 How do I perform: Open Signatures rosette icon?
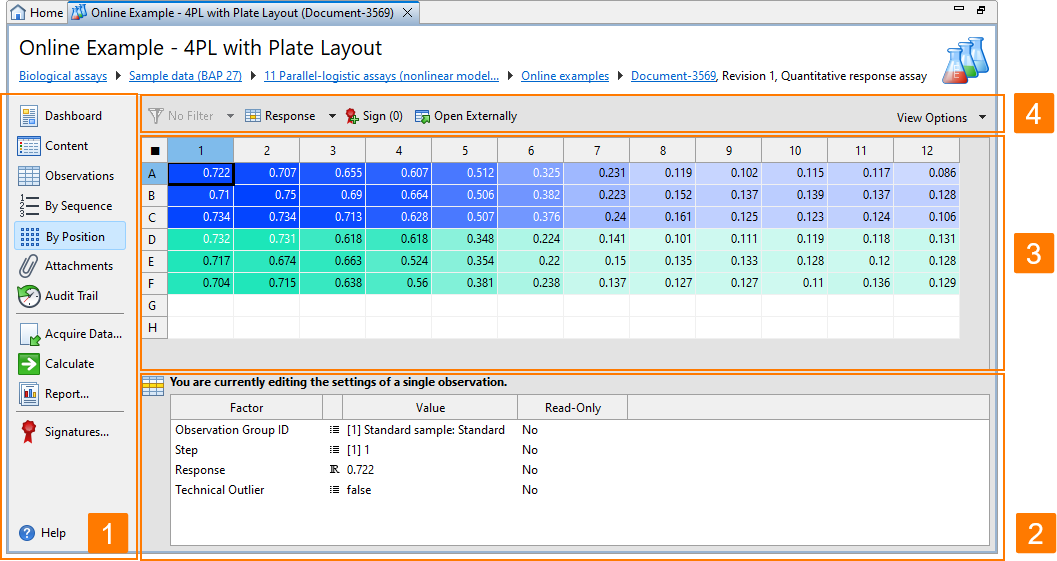point(28,432)
